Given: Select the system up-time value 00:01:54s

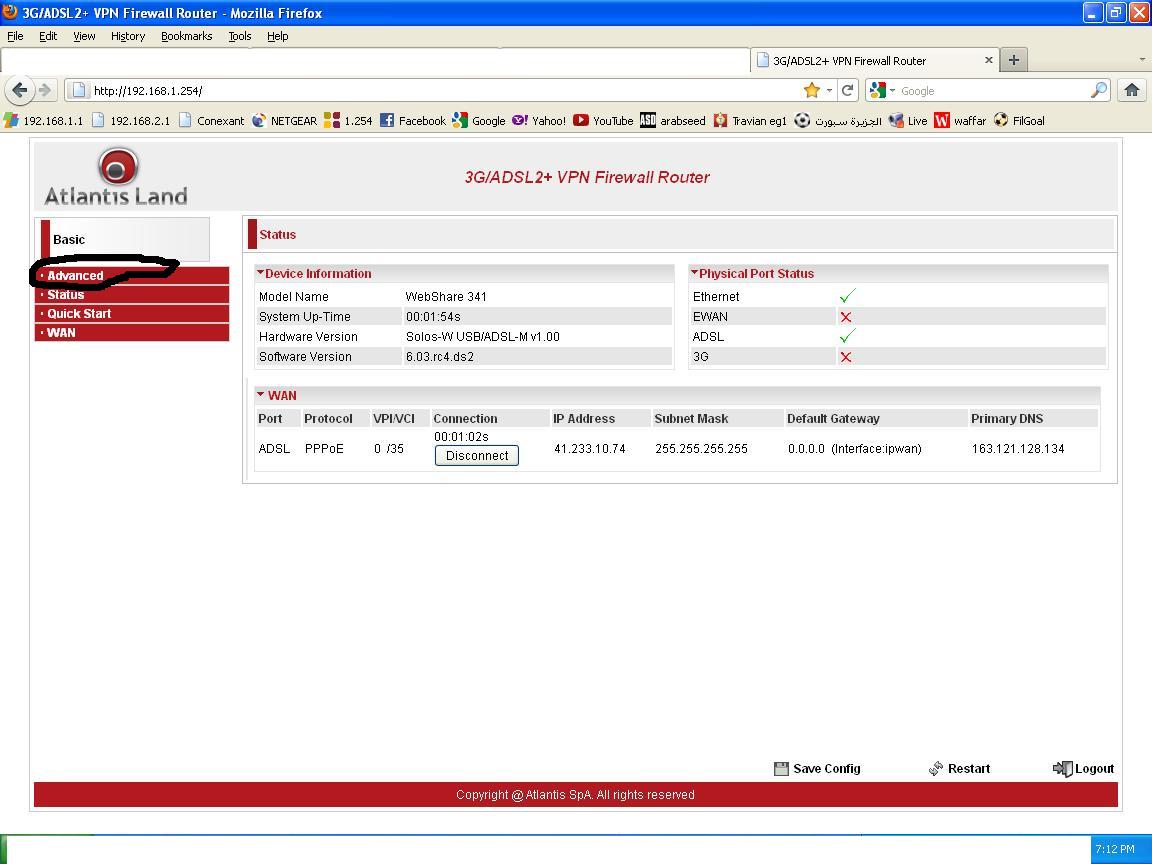Looking at the screenshot, I should (x=433, y=317).
